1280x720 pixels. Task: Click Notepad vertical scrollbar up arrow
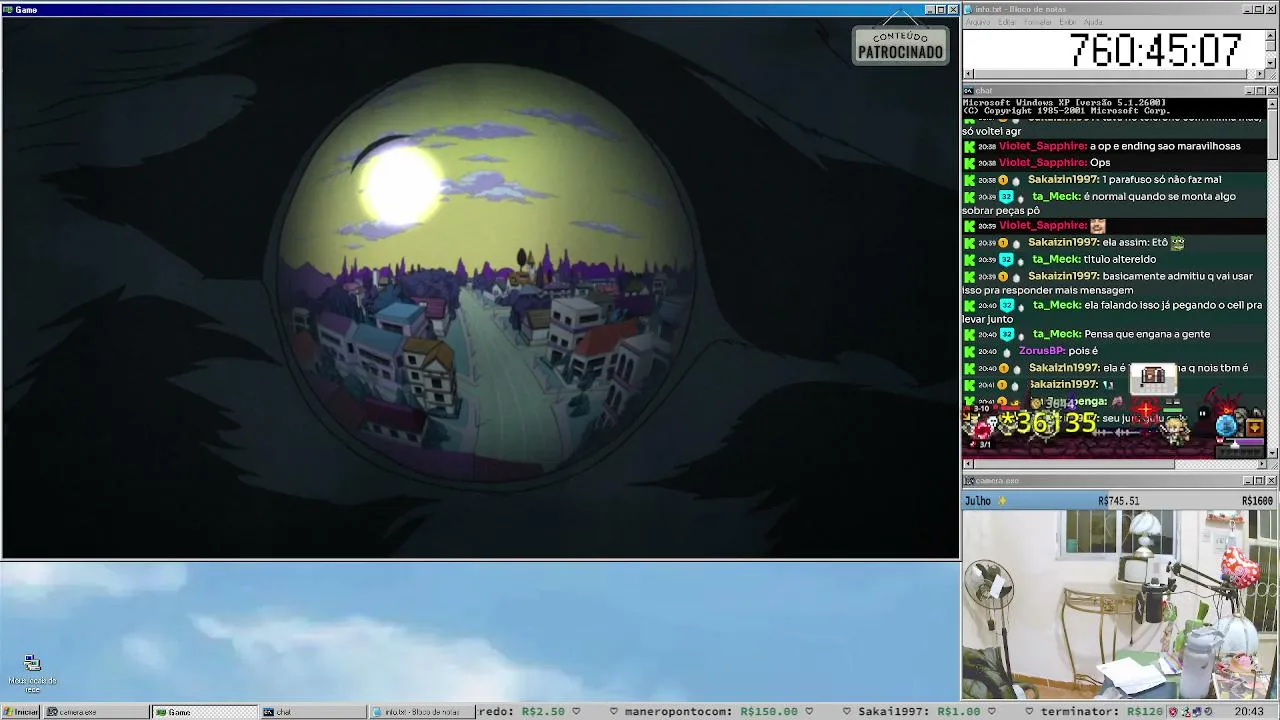1272,35
